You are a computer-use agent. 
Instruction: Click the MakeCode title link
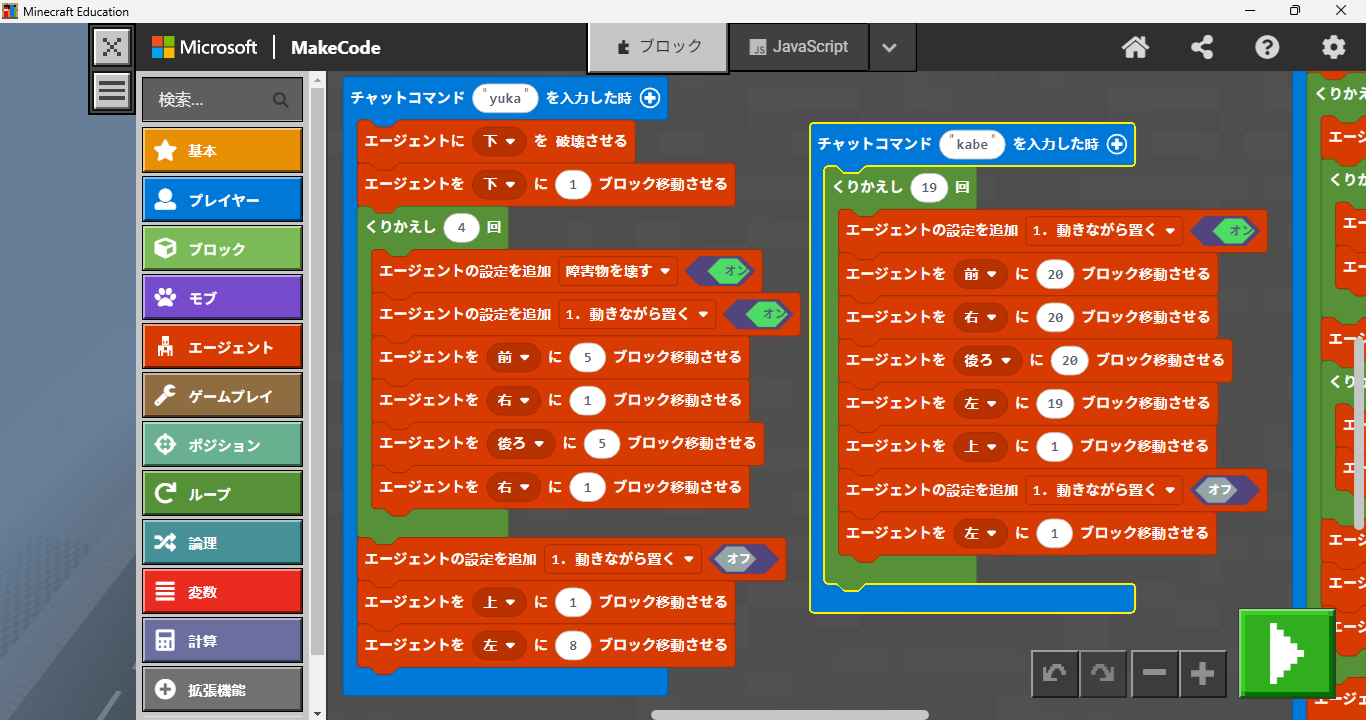[335, 47]
